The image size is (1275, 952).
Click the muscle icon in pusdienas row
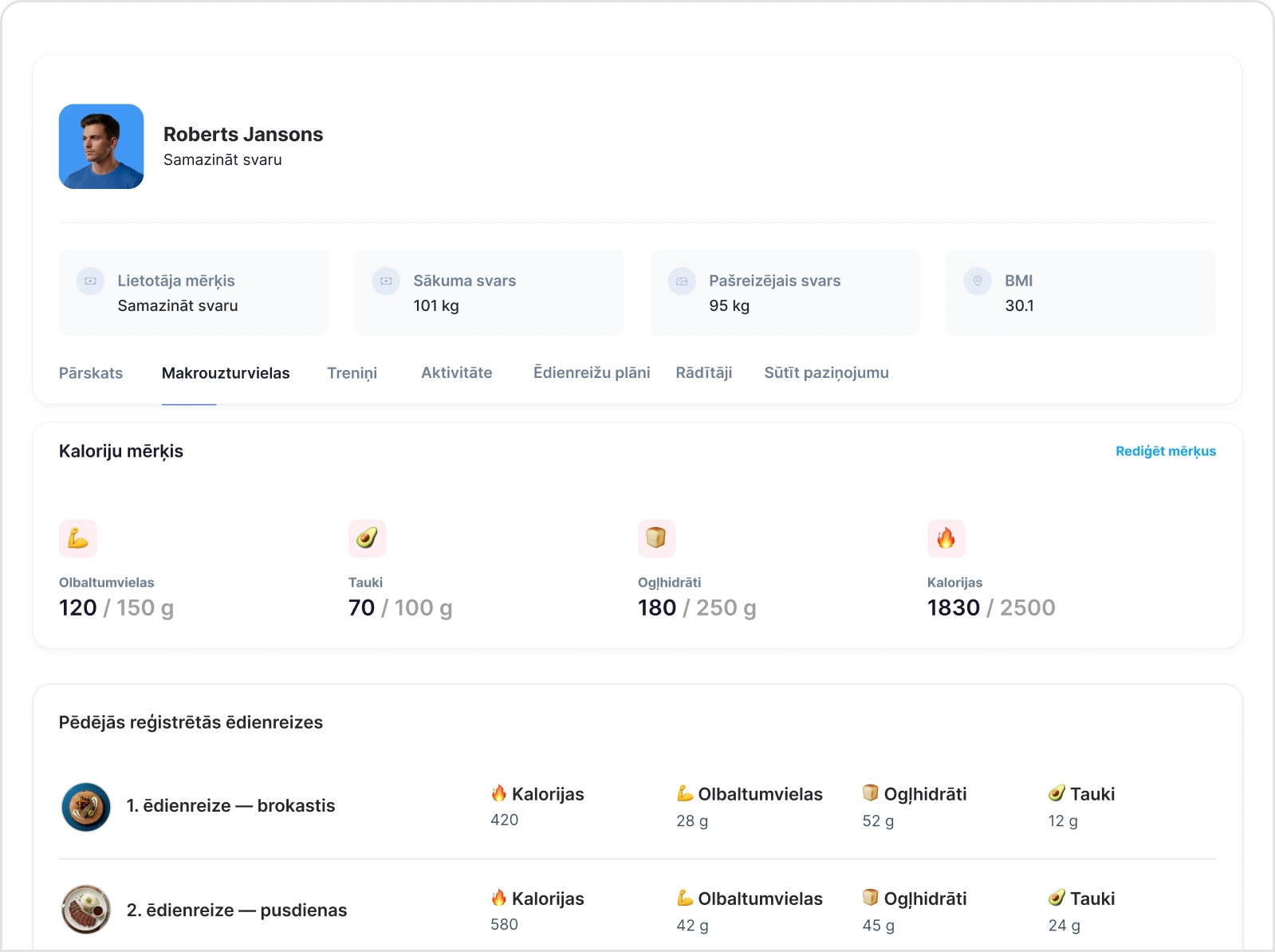(x=685, y=898)
